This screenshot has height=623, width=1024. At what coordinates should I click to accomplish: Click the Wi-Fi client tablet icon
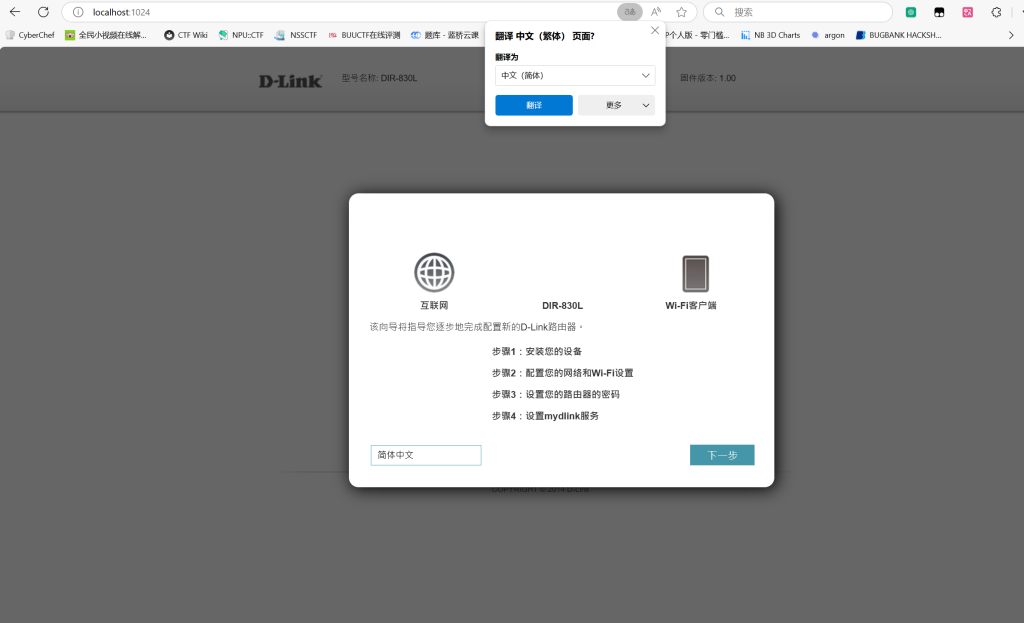point(695,273)
